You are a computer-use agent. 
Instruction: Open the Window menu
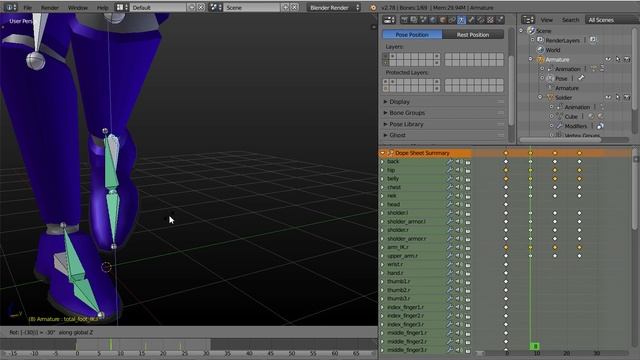pos(78,7)
